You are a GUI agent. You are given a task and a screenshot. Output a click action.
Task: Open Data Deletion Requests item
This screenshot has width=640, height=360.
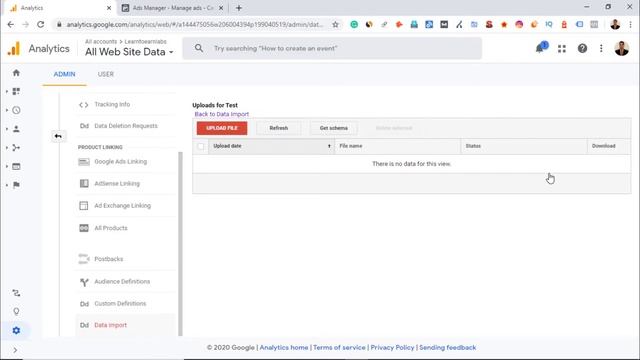pos(126,126)
